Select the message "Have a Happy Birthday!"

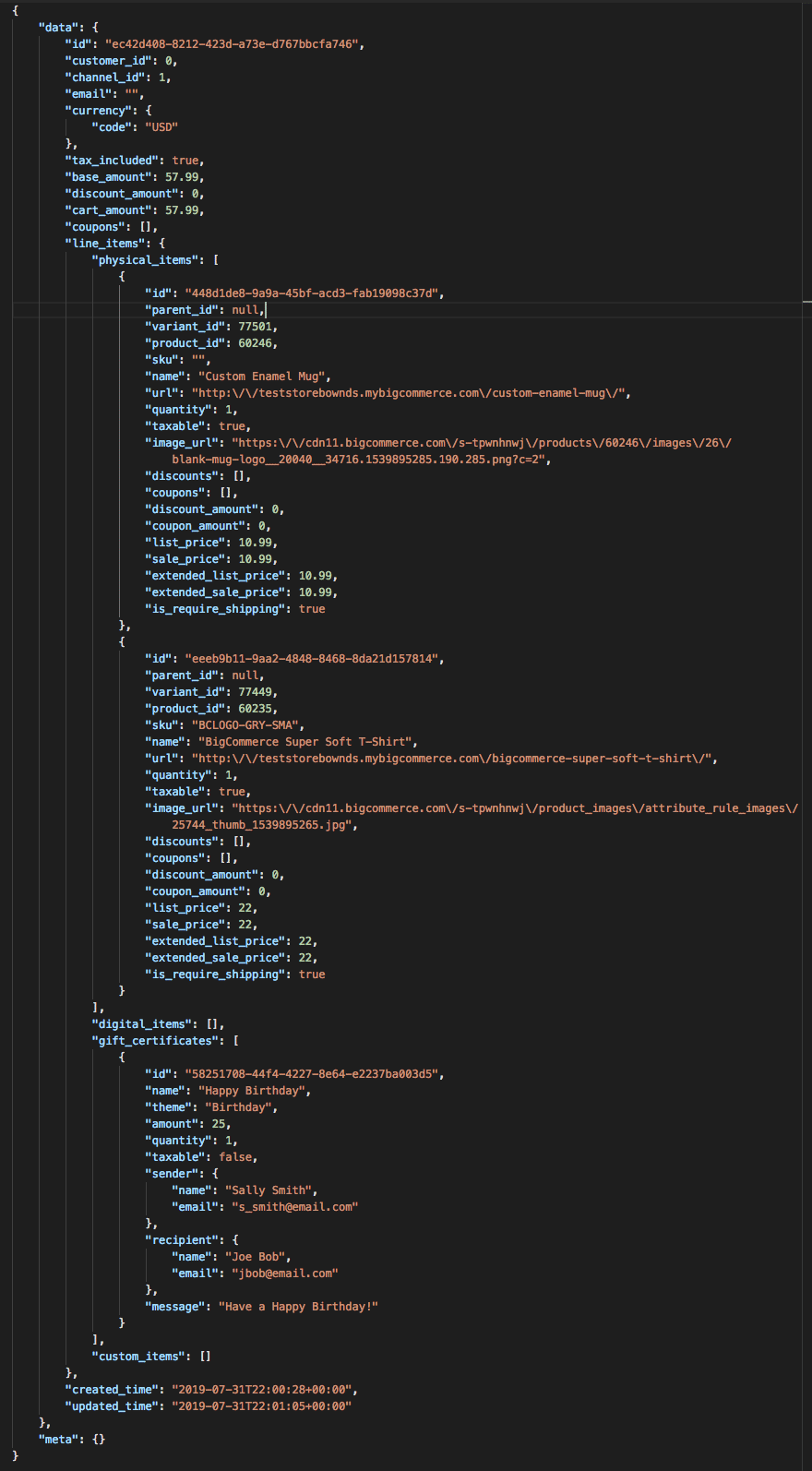[x=298, y=1307]
